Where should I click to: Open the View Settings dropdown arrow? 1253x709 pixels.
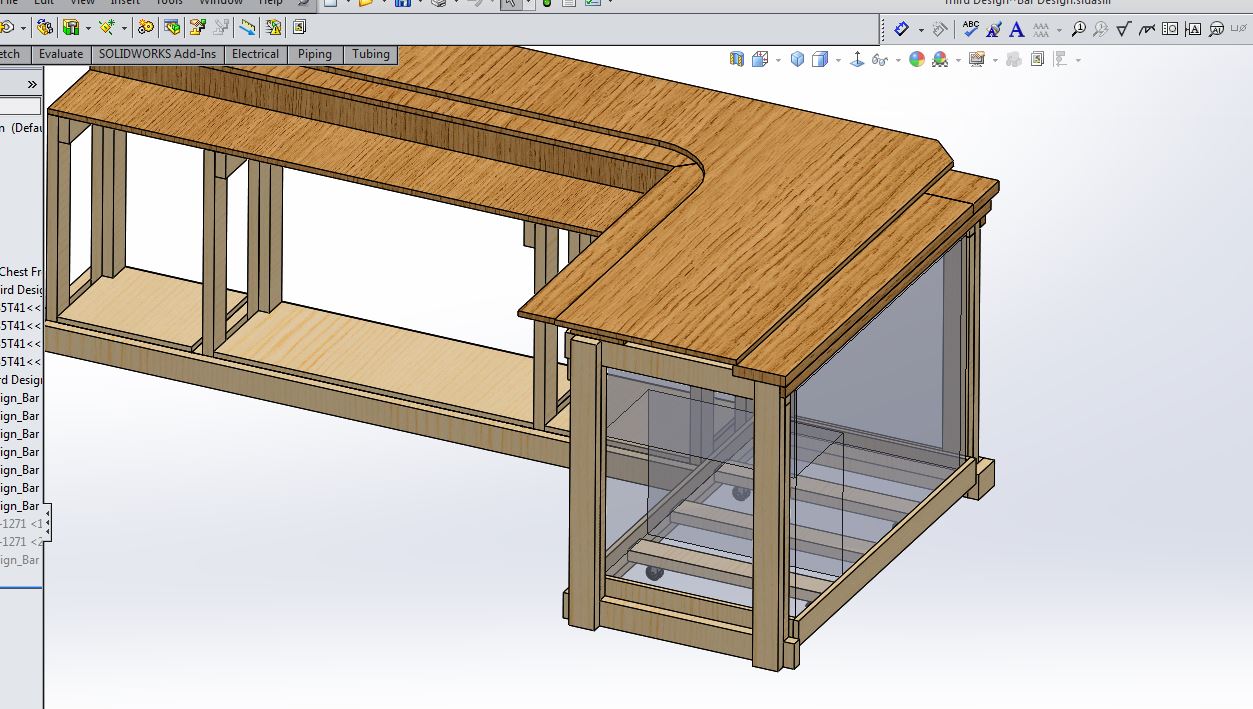point(995,60)
